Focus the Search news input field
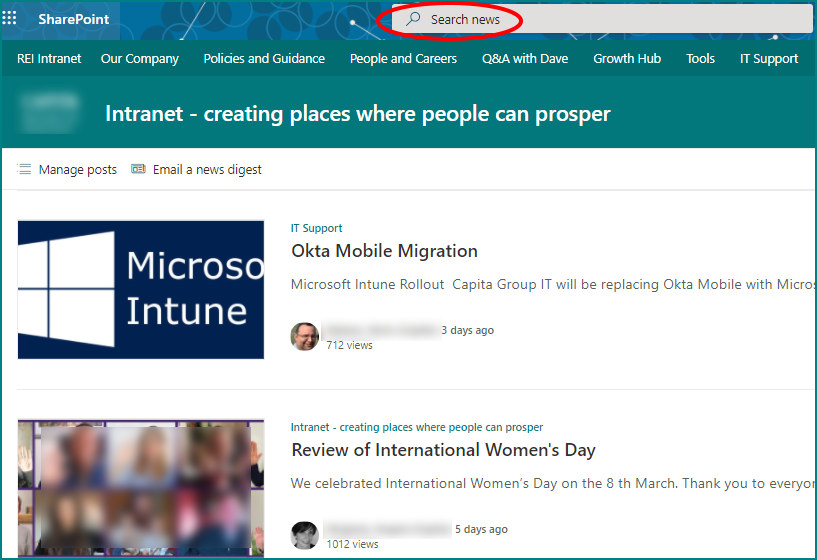This screenshot has width=817, height=560. (602, 19)
